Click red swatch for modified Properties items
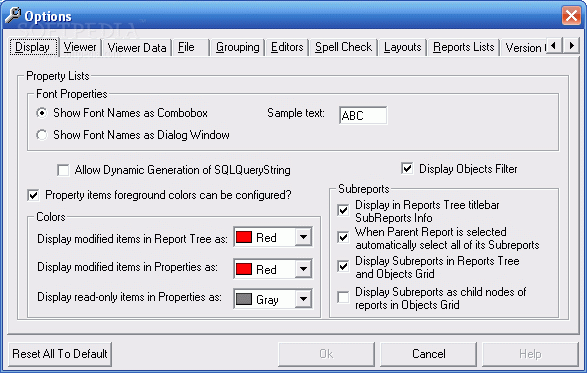The height and width of the screenshot is (373, 587). [x=244, y=269]
